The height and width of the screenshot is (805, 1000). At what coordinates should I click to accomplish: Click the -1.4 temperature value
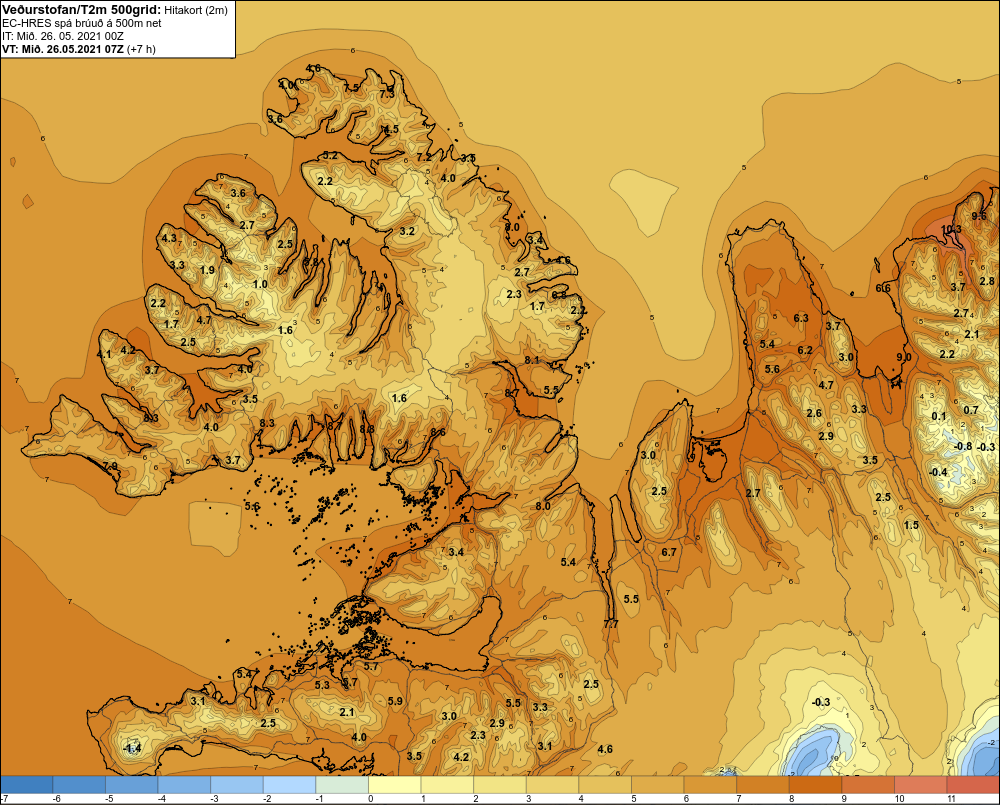coord(132,748)
